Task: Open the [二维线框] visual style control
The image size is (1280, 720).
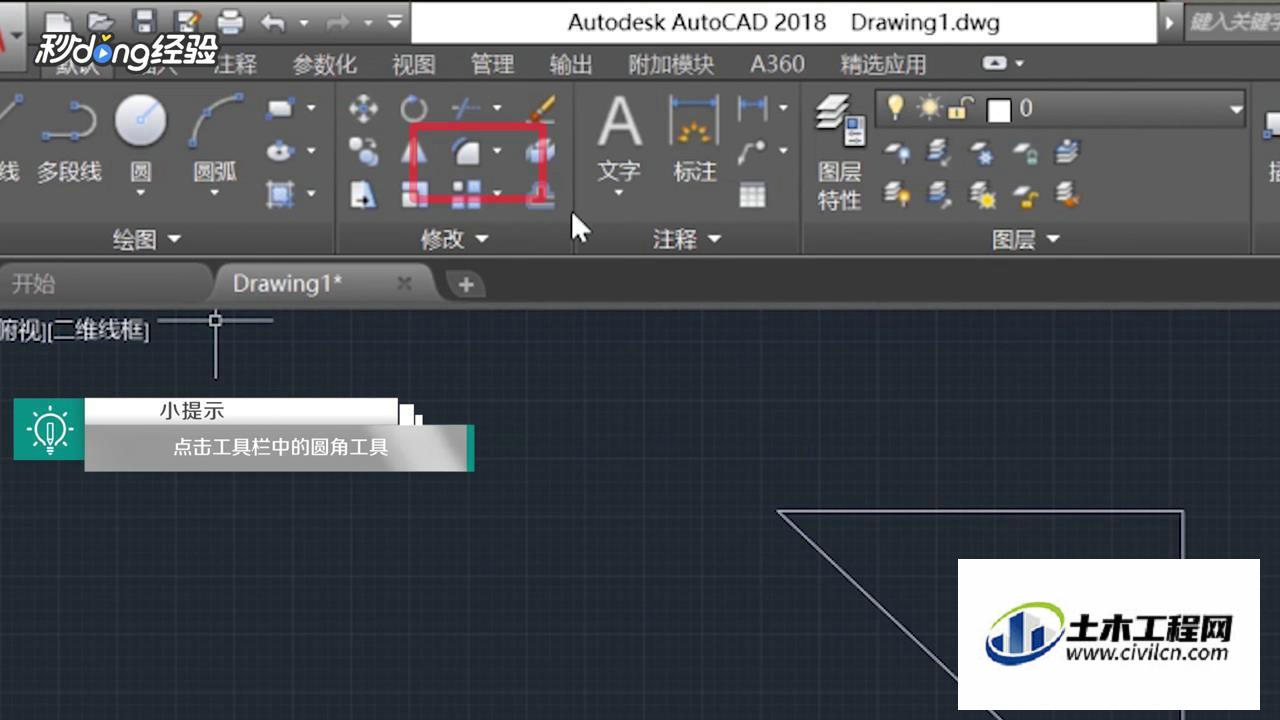Action: pyautogui.click(x=100, y=331)
